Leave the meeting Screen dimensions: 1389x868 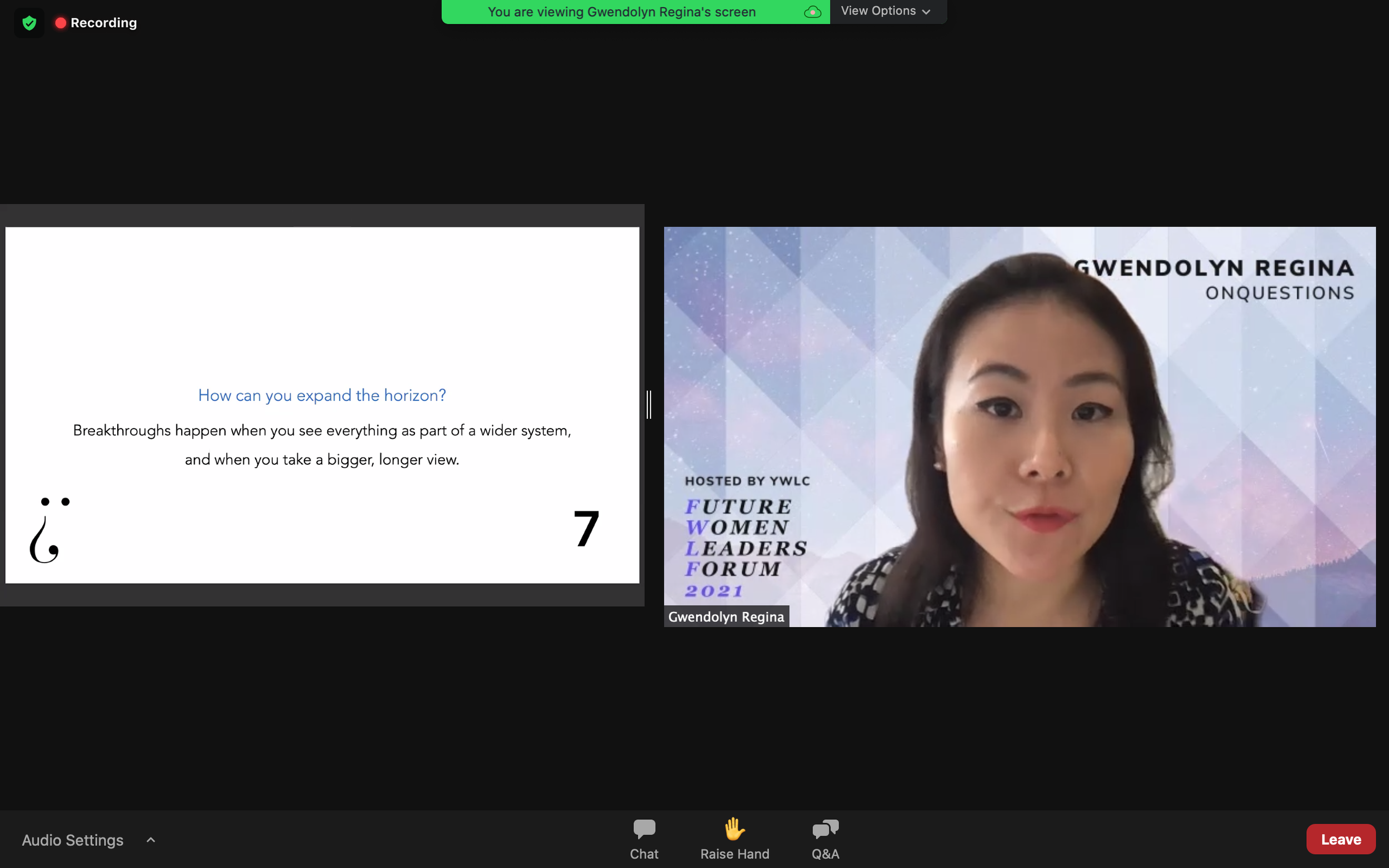(x=1340, y=839)
